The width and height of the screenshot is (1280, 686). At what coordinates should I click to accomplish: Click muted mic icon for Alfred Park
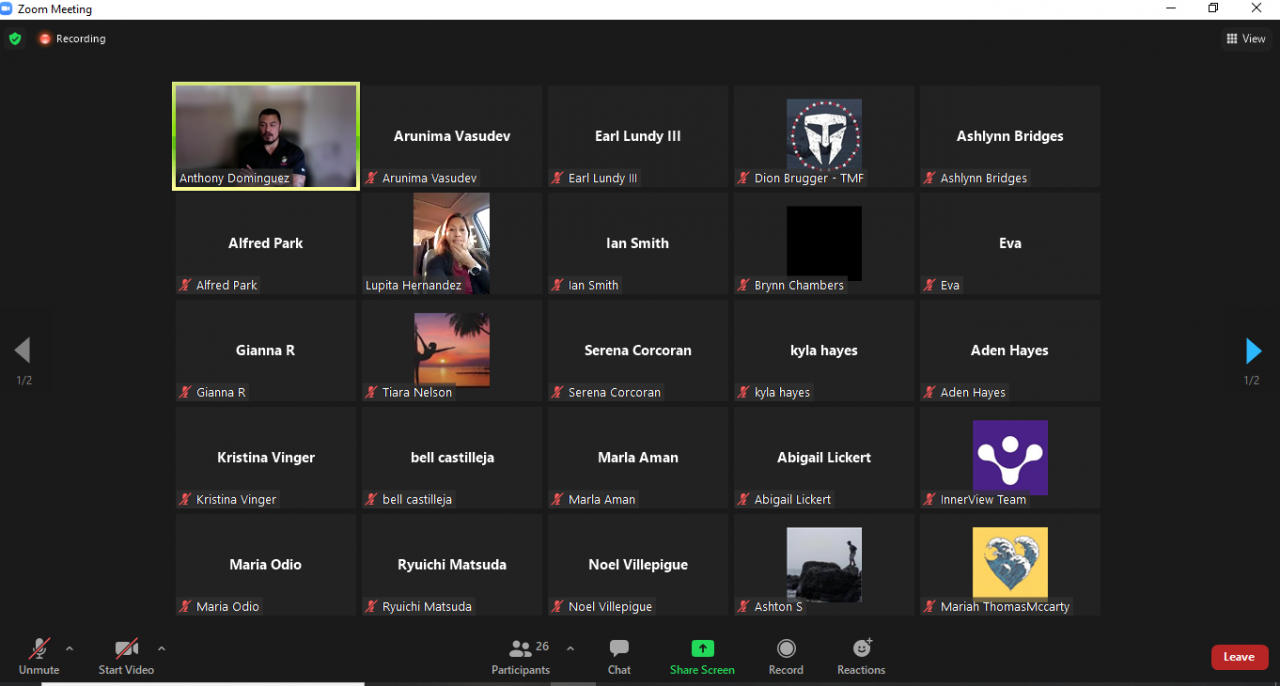(185, 285)
